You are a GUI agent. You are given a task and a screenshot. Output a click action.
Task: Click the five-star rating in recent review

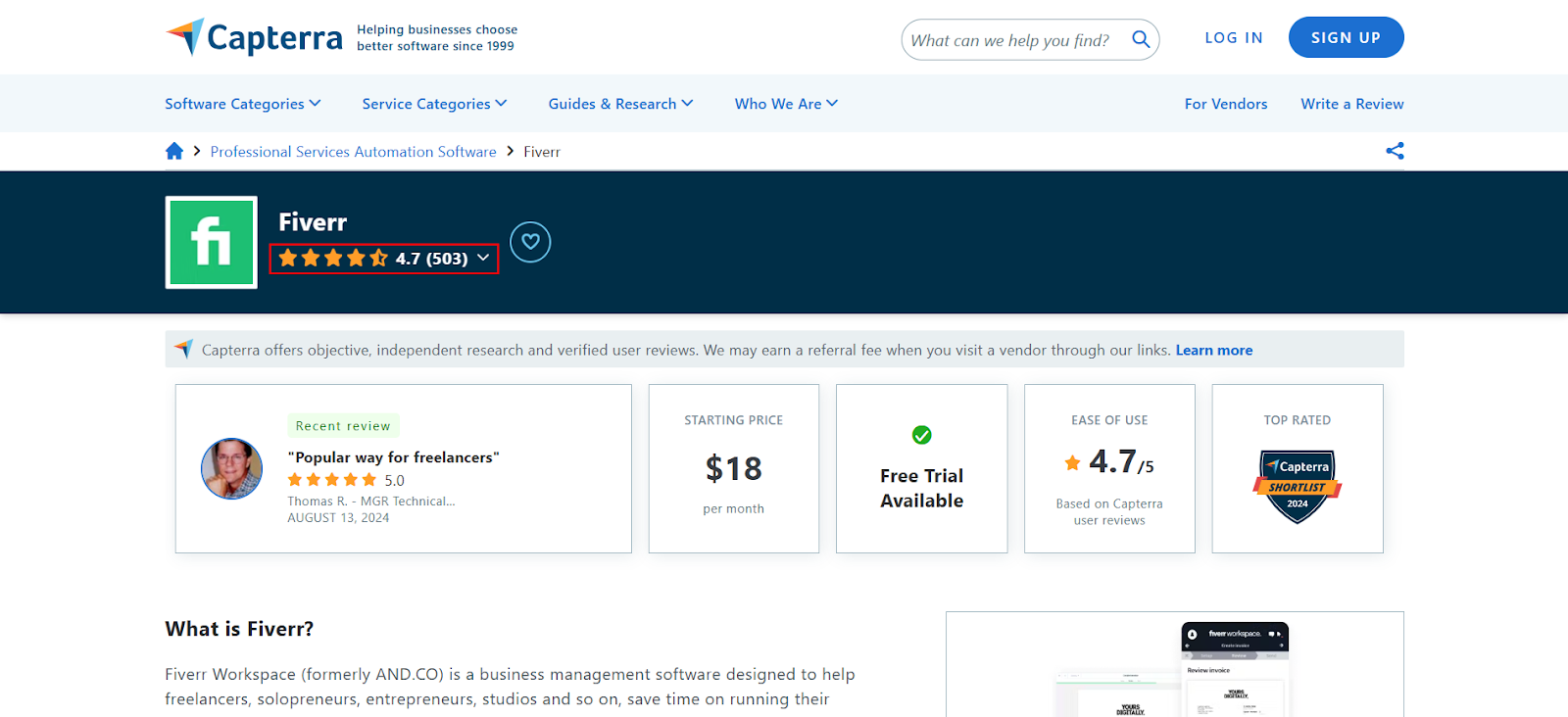click(x=332, y=480)
